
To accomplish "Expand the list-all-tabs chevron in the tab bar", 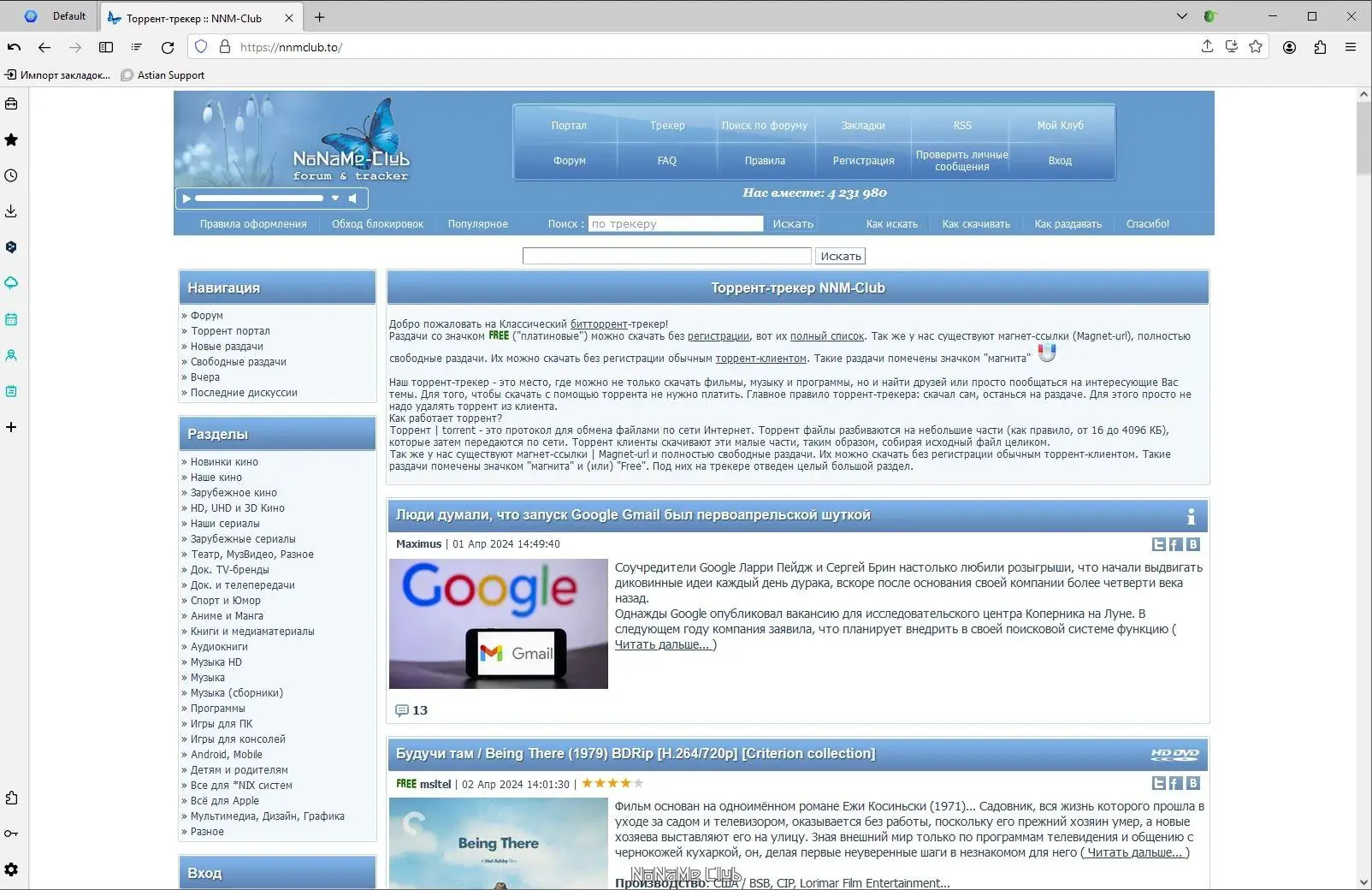I will click(1181, 16).
